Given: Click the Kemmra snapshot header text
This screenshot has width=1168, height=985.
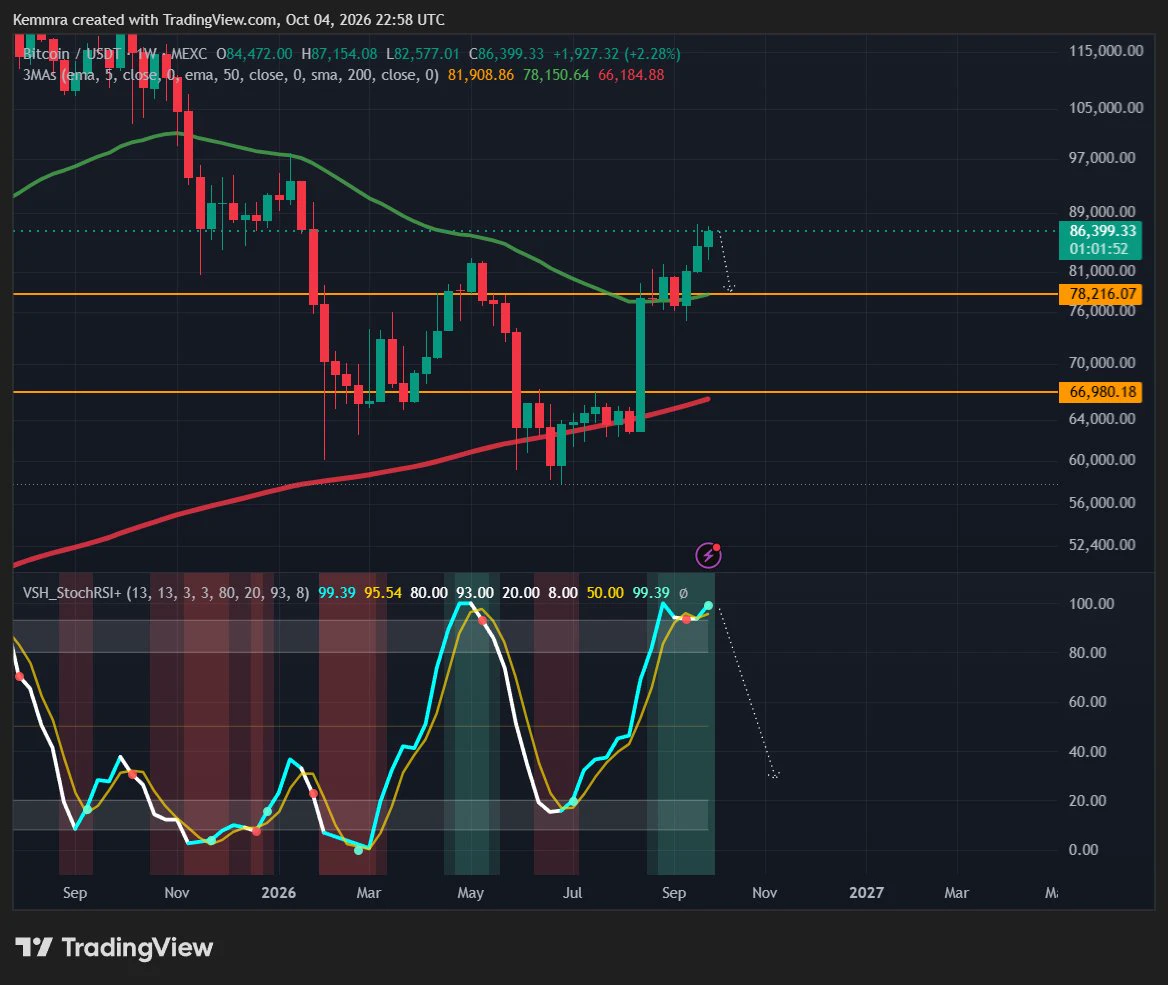Looking at the screenshot, I should pyautogui.click(x=229, y=19).
